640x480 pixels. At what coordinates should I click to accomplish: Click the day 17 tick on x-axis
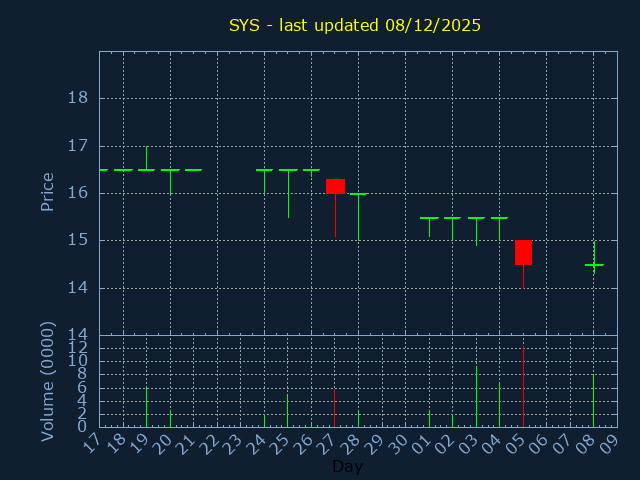point(93,443)
